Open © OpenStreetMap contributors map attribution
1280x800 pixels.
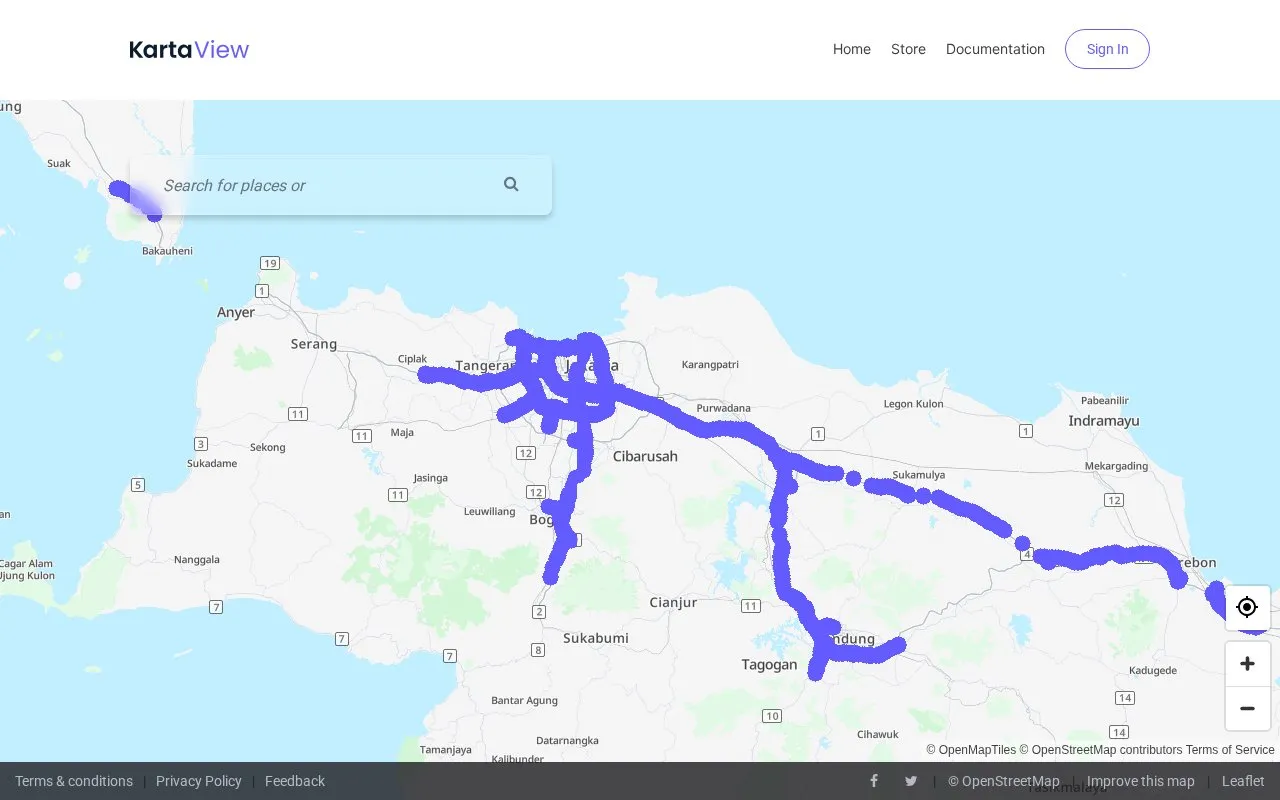click(1101, 750)
